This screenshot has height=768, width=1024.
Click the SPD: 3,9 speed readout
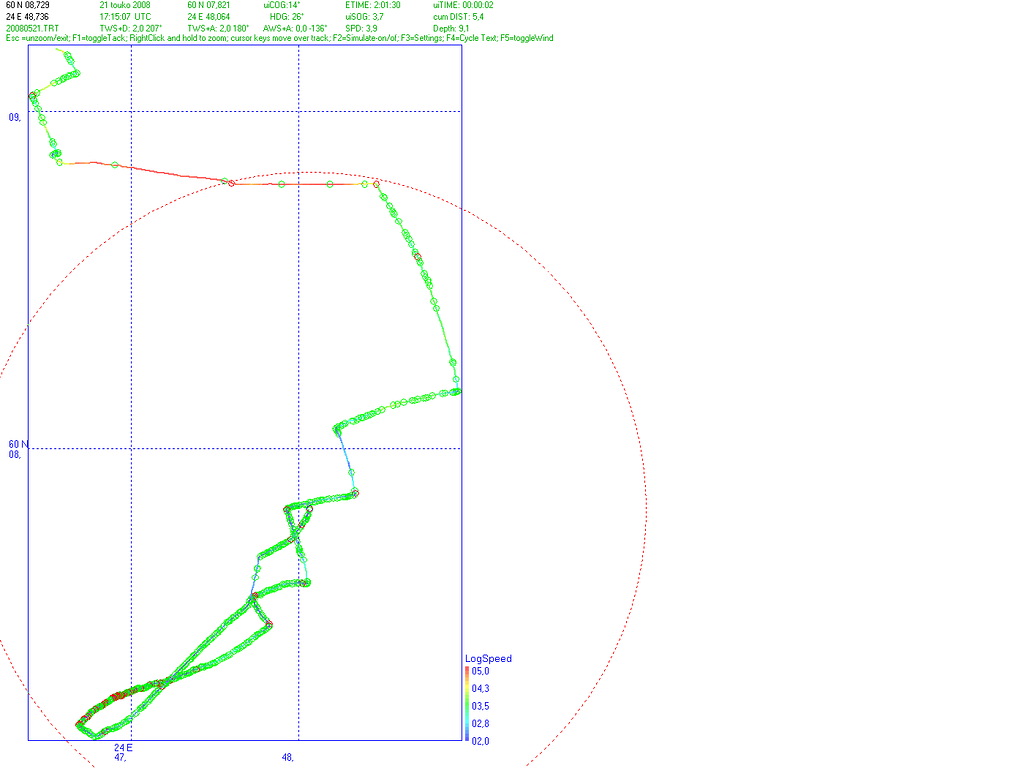pos(361,29)
